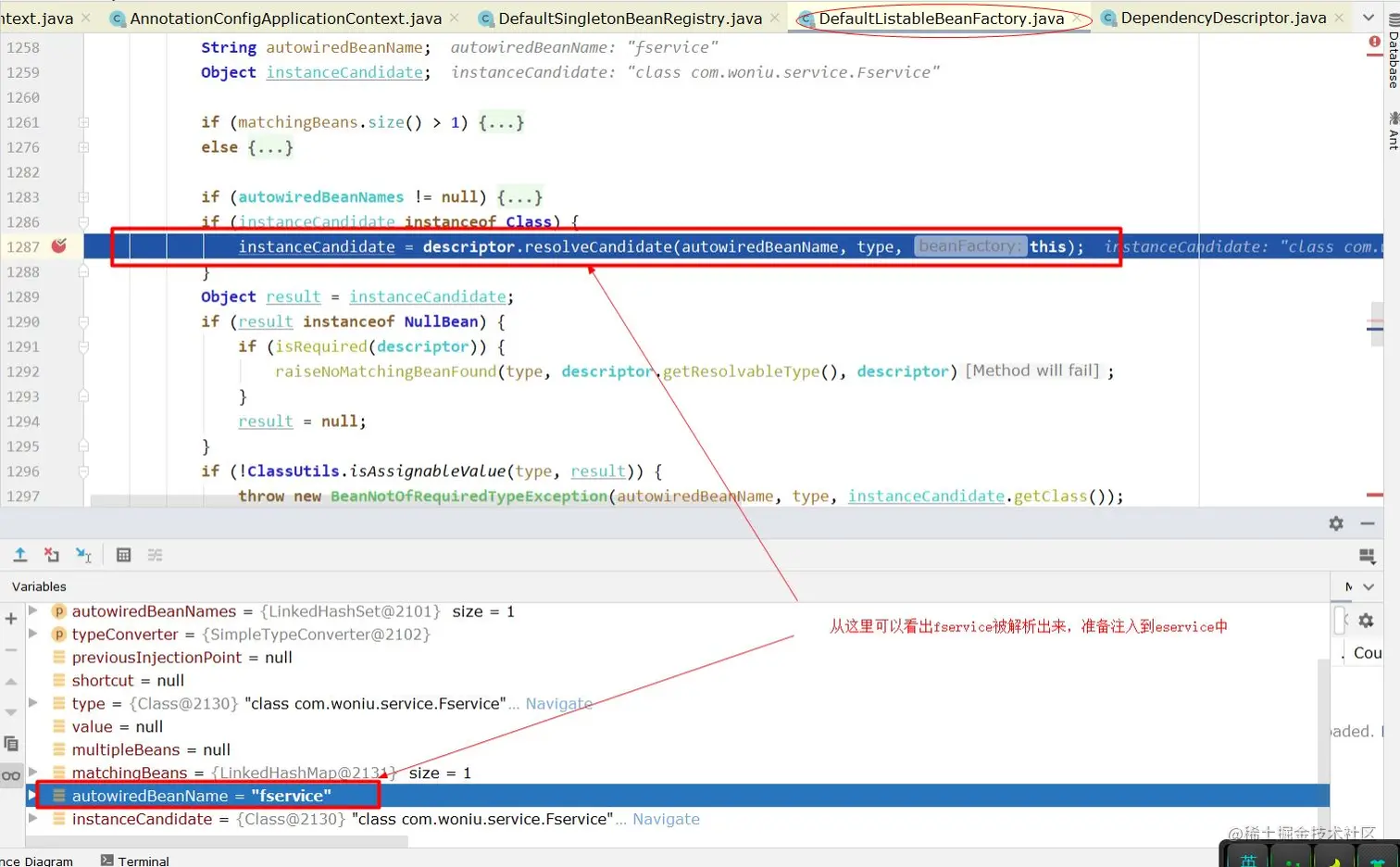The width and height of the screenshot is (1400, 867).
Task: Click the result reference on line 1289
Action: tap(293, 296)
